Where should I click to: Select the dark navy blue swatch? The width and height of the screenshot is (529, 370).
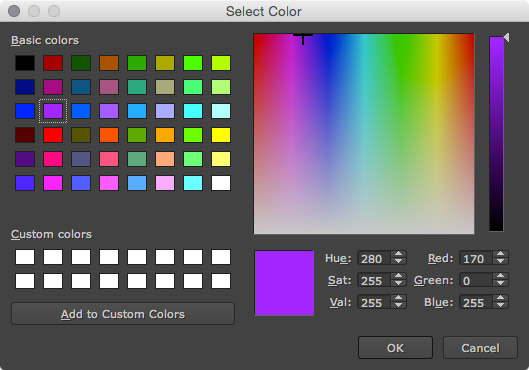coord(25,87)
